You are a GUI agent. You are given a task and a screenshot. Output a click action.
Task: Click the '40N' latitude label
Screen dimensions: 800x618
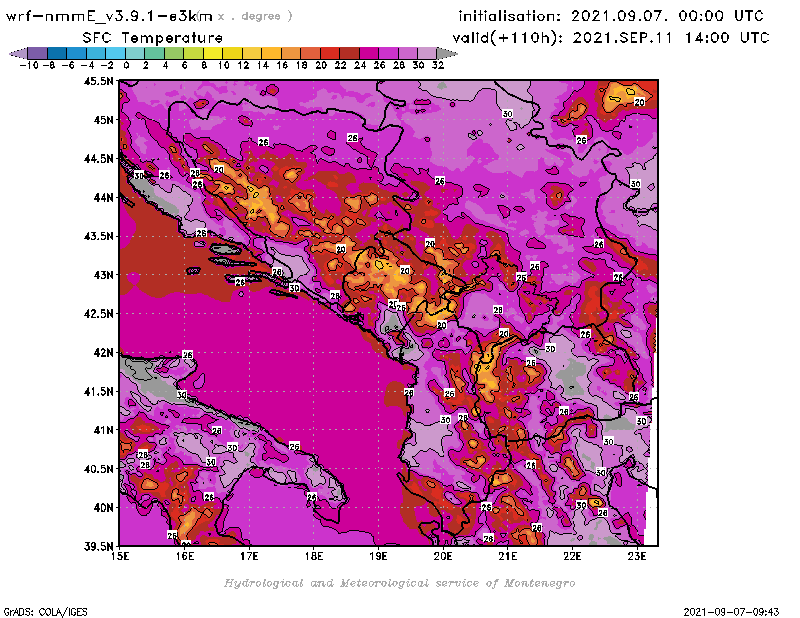[x=103, y=508]
